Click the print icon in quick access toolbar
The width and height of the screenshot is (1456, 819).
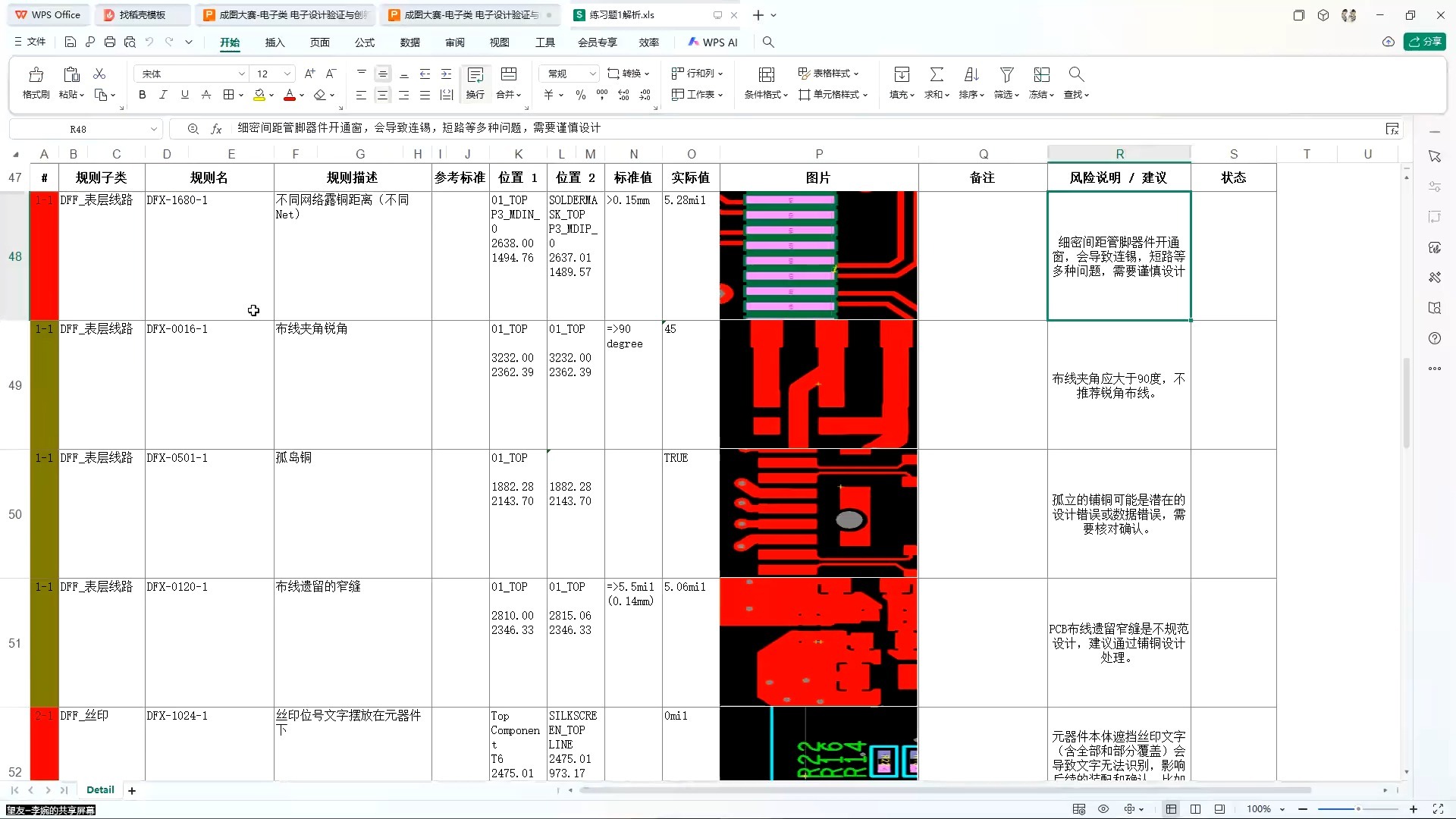coord(110,42)
